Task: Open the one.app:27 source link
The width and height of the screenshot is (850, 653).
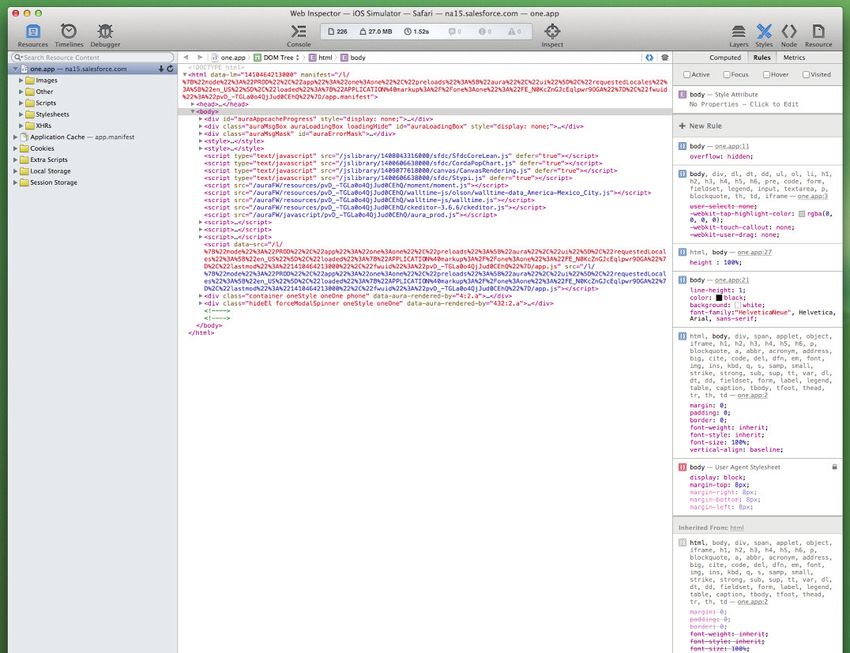Action: (754, 252)
